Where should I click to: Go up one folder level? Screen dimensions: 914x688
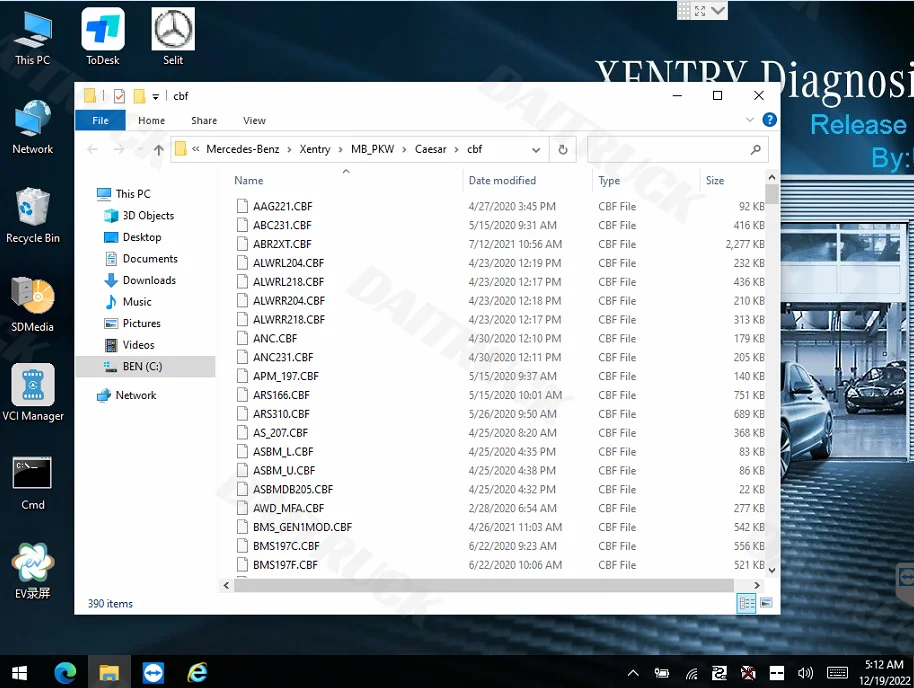click(159, 149)
